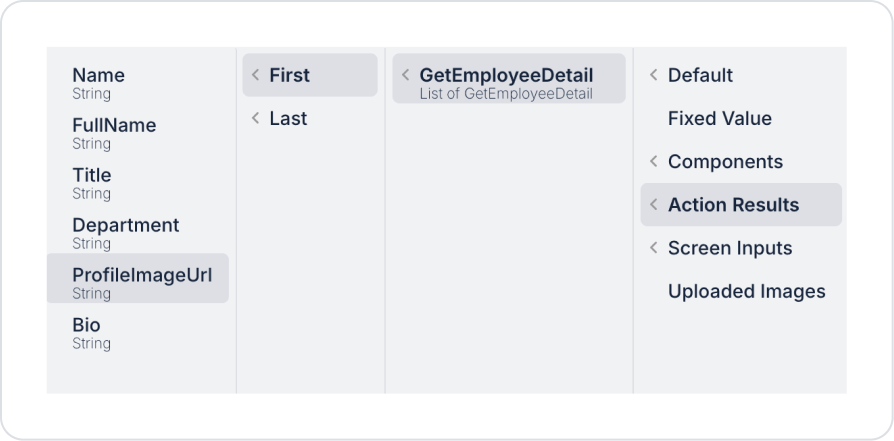Viewport: 894px width, 441px height.
Task: Click the chevron beside Action Results
Action: coord(654,204)
